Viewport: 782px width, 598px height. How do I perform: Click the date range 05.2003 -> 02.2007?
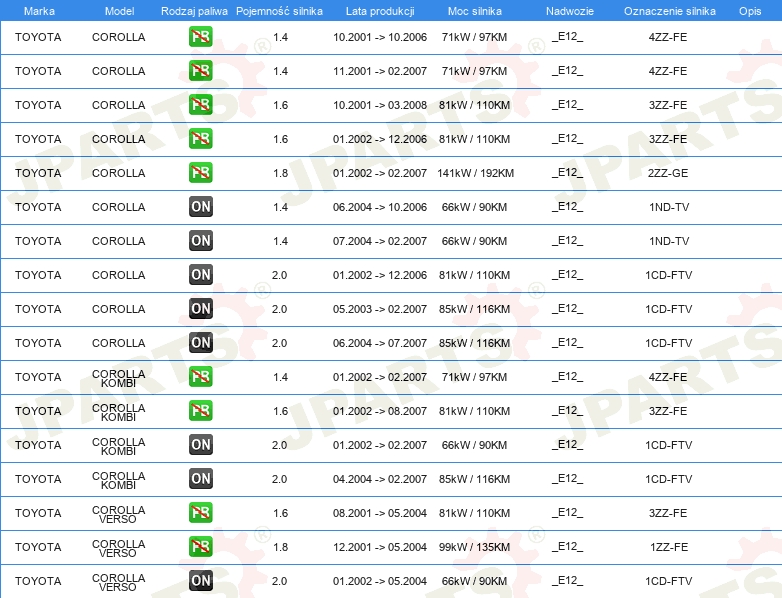380,309
